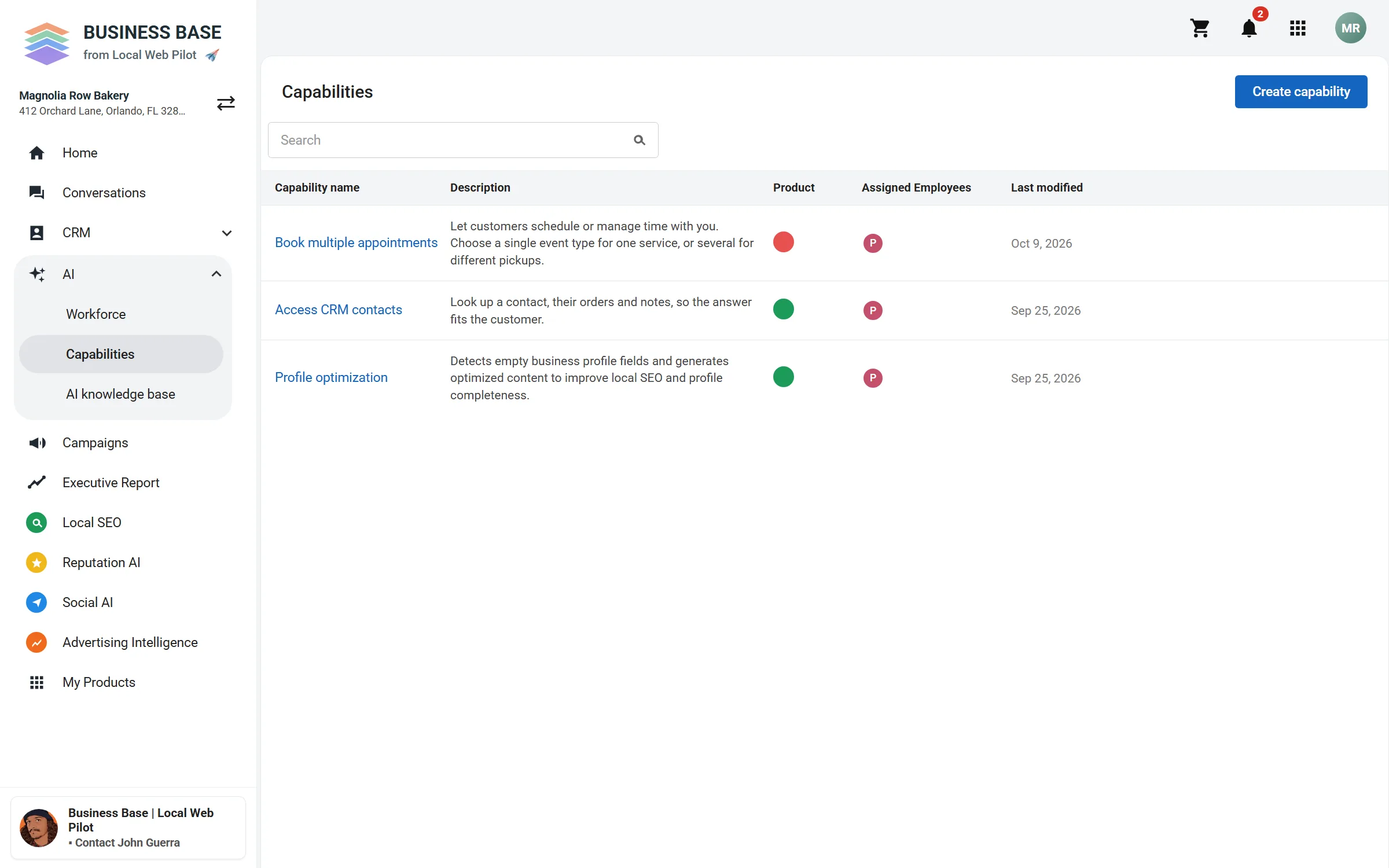Screen dimensions: 1389x868
Task: Click red product dot for Book multiple appointments
Action: point(784,242)
